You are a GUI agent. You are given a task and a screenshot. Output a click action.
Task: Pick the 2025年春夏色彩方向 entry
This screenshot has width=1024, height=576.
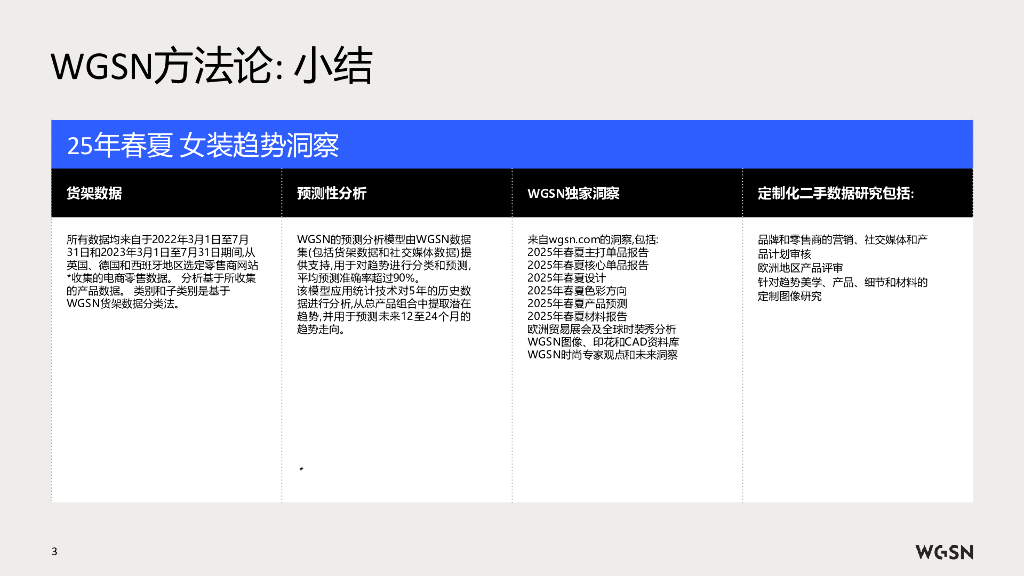tap(577, 291)
